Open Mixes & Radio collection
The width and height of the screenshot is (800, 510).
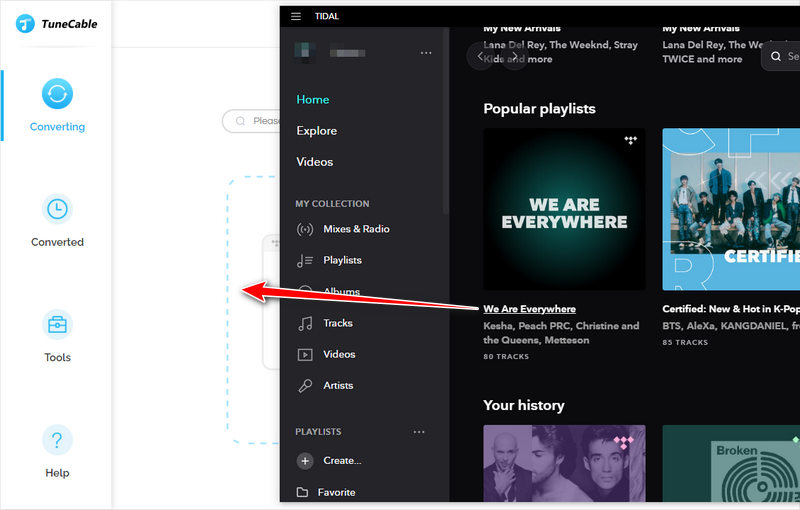[x=356, y=229]
